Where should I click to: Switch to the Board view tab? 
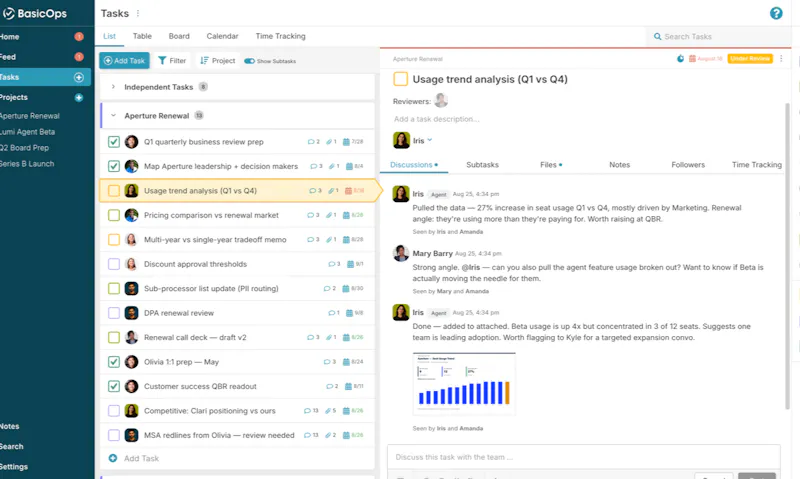[179, 36]
